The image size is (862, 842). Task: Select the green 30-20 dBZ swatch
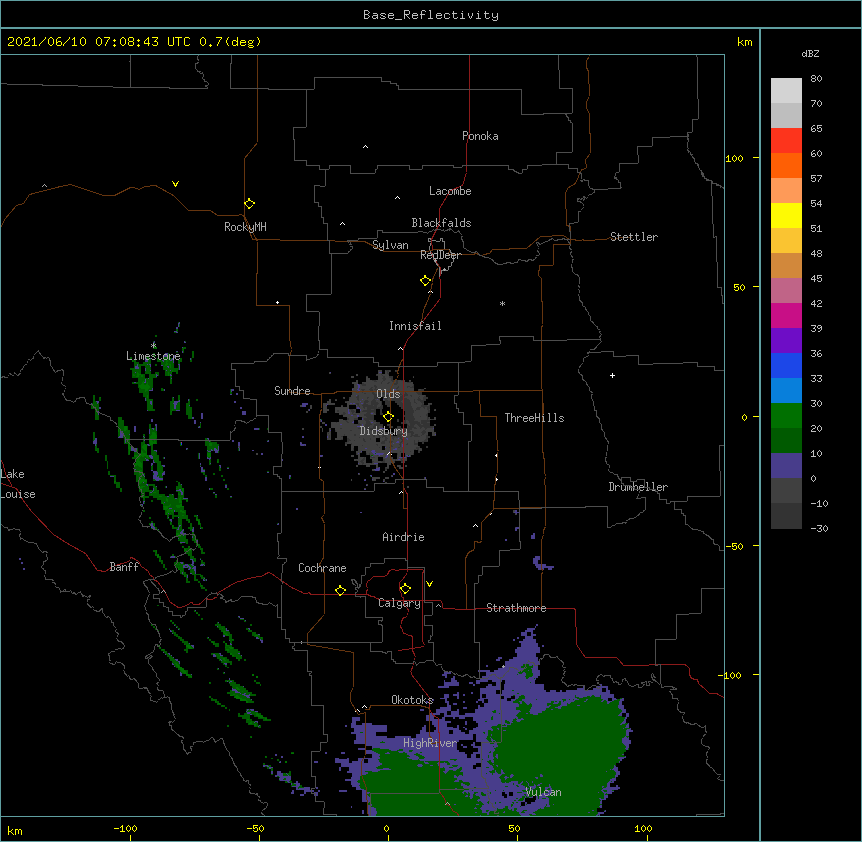tap(786, 416)
